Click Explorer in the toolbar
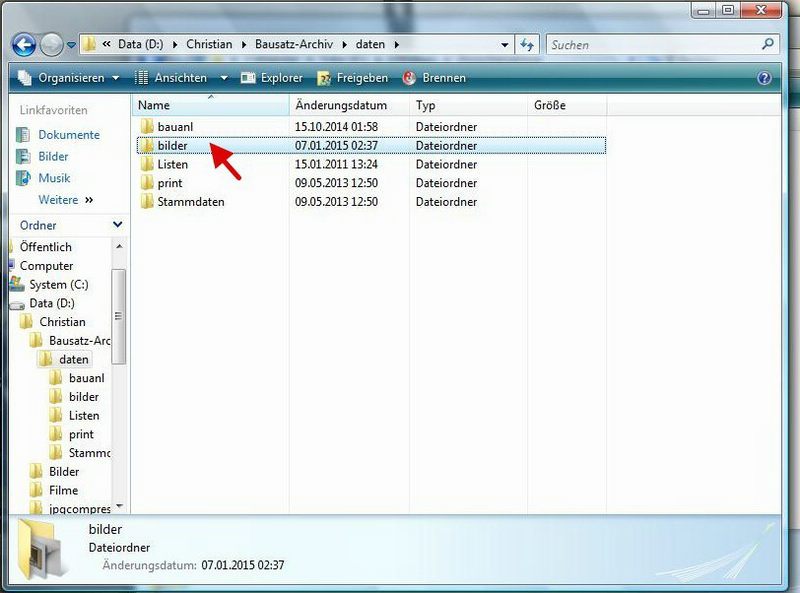This screenshot has height=593, width=800. [271, 78]
